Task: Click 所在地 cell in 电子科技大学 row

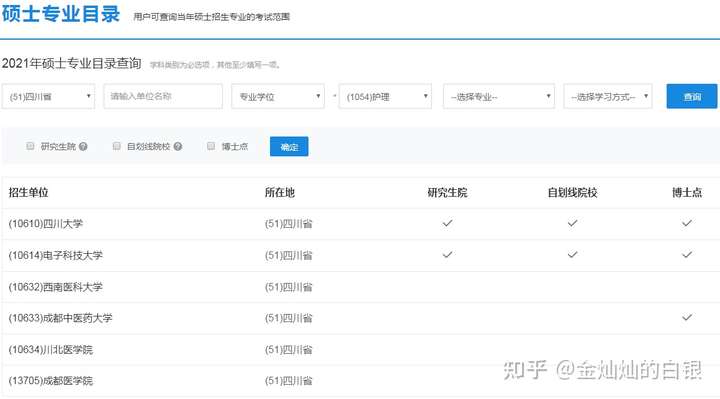Action: 288,255
